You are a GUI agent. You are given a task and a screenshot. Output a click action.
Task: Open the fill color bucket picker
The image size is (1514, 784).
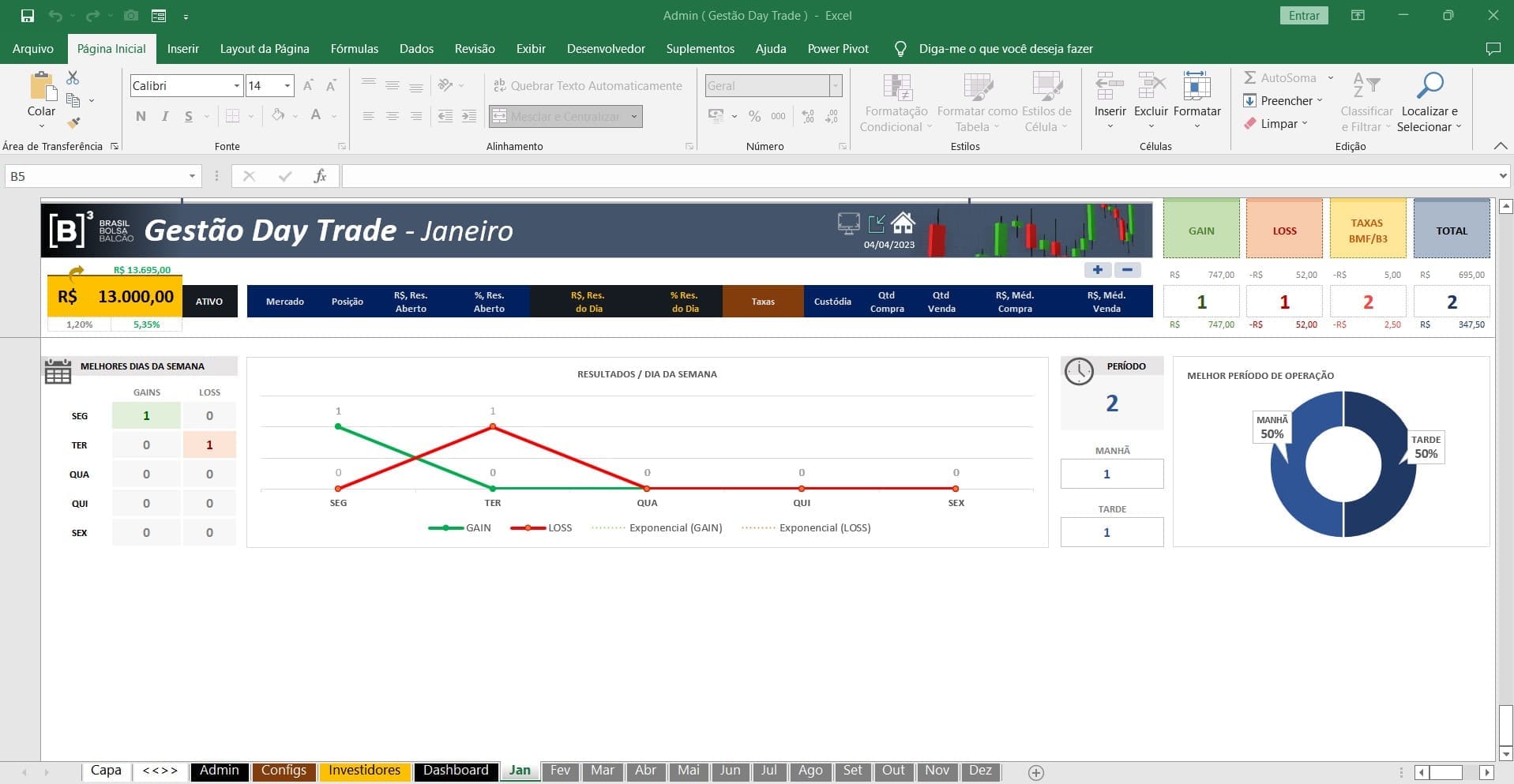tap(278, 116)
